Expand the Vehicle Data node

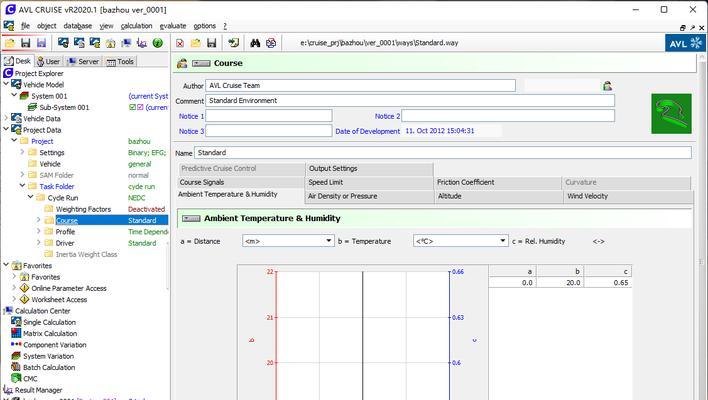(6, 118)
